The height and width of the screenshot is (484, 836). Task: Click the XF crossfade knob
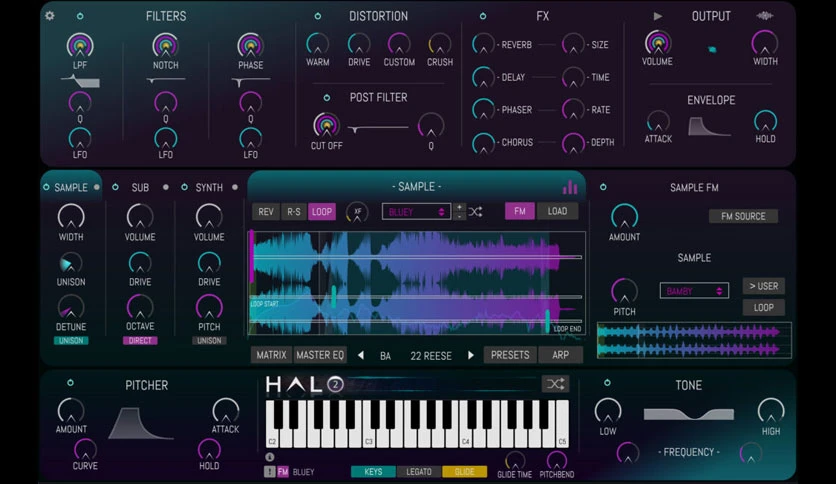[x=357, y=212]
